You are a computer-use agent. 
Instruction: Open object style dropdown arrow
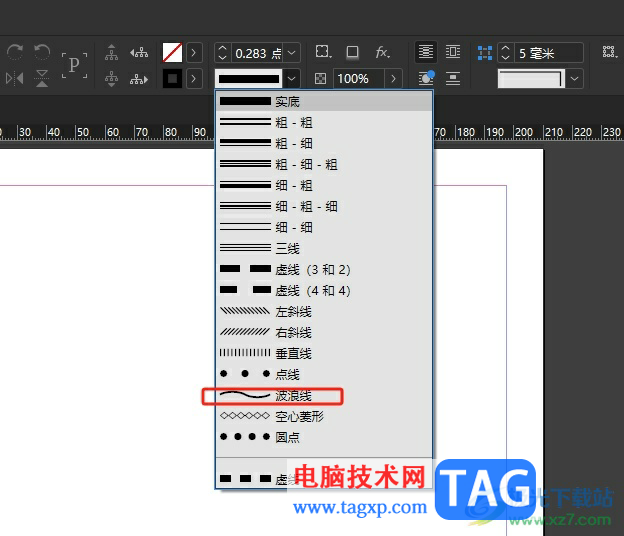574,78
